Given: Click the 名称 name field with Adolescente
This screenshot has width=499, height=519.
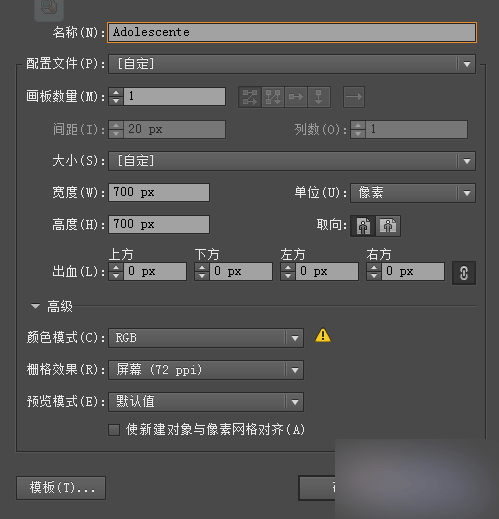Looking at the screenshot, I should (292, 32).
